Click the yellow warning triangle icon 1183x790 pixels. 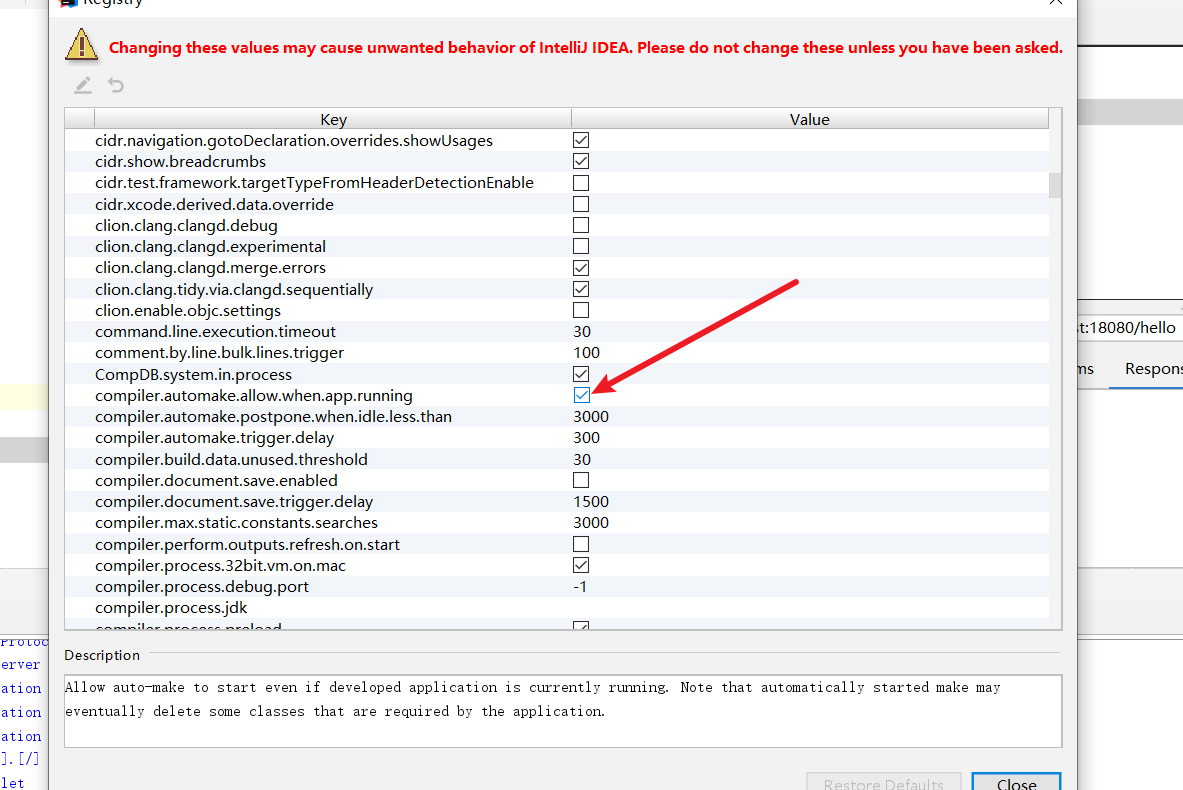tap(81, 46)
